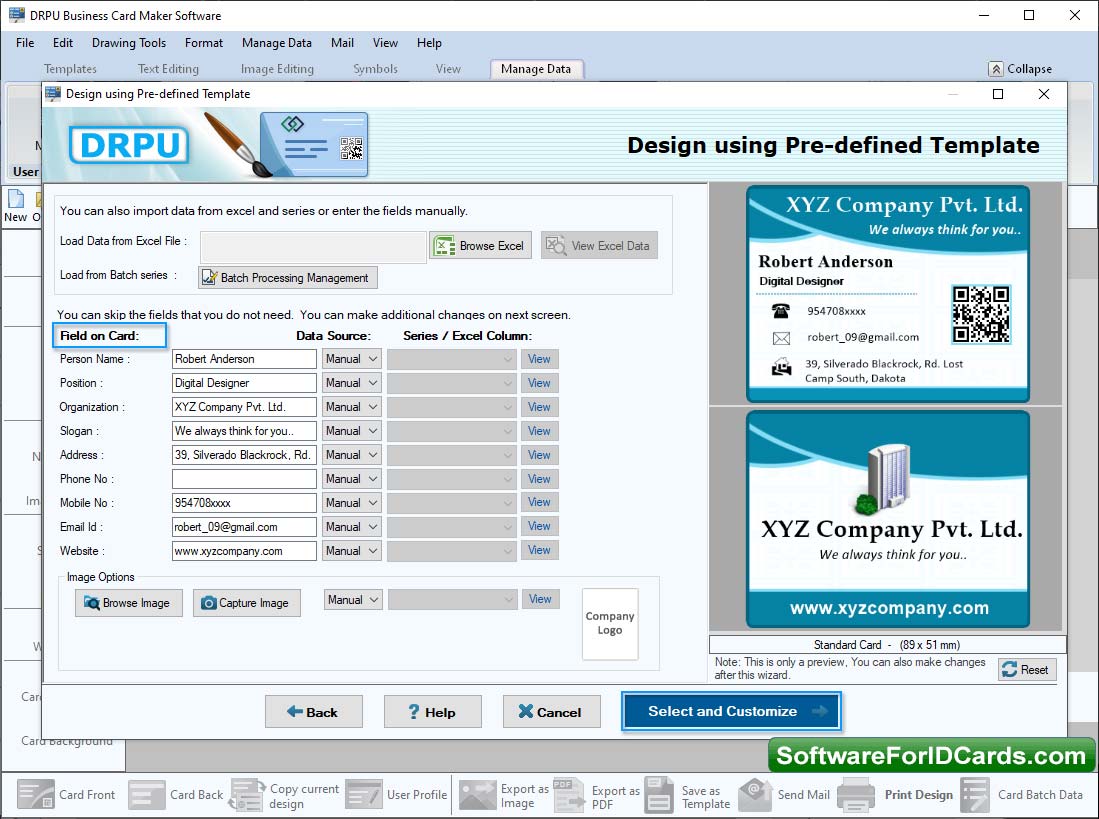Switch to Text Editing ribbon tab
The width and height of the screenshot is (1099, 819).
pos(168,69)
